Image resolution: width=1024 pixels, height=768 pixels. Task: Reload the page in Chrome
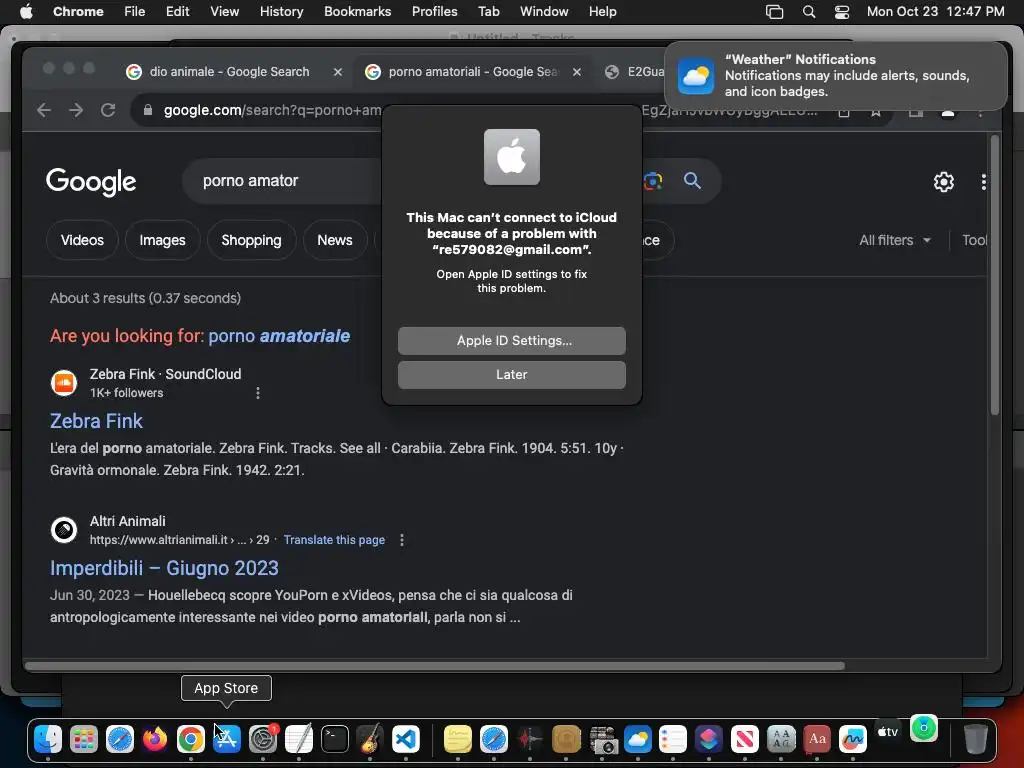108,110
